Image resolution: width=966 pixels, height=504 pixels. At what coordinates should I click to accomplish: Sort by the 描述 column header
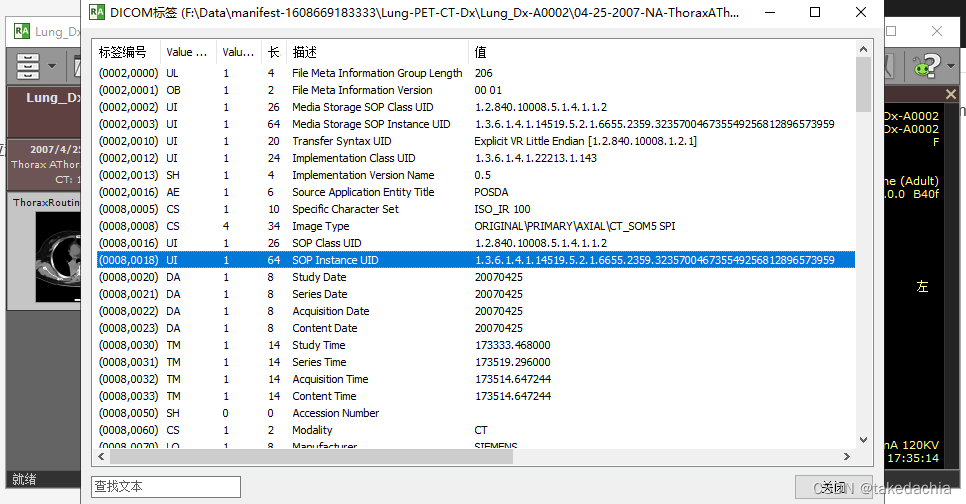(377, 52)
